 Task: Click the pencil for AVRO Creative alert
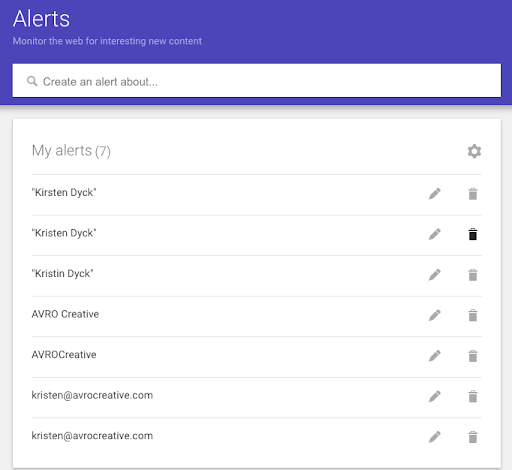click(435, 315)
